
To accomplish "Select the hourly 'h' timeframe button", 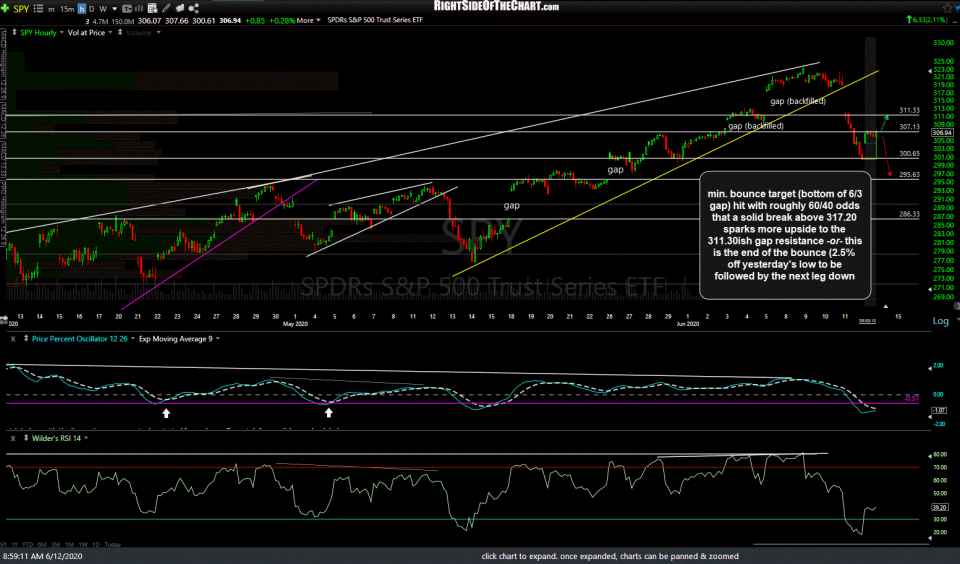I will tap(81, 9).
